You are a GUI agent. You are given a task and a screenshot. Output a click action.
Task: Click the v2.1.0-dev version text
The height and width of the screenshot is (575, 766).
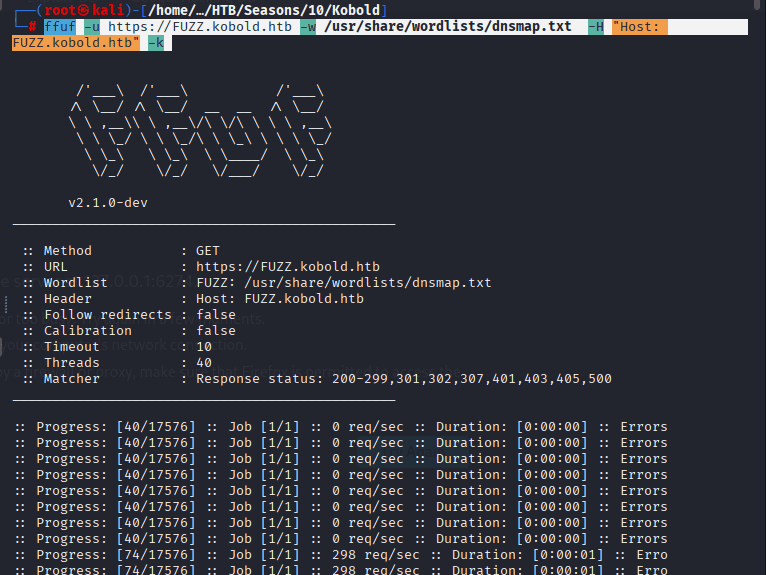pyautogui.click(x=108, y=202)
